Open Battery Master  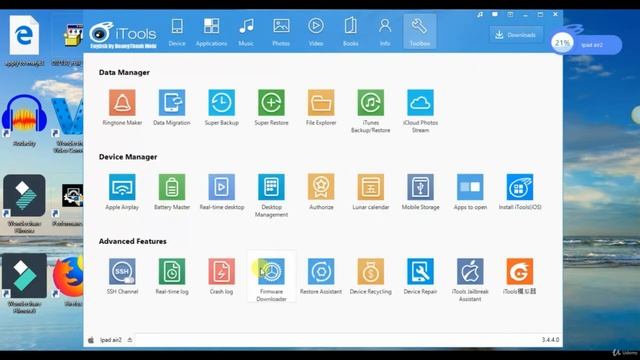pos(172,187)
